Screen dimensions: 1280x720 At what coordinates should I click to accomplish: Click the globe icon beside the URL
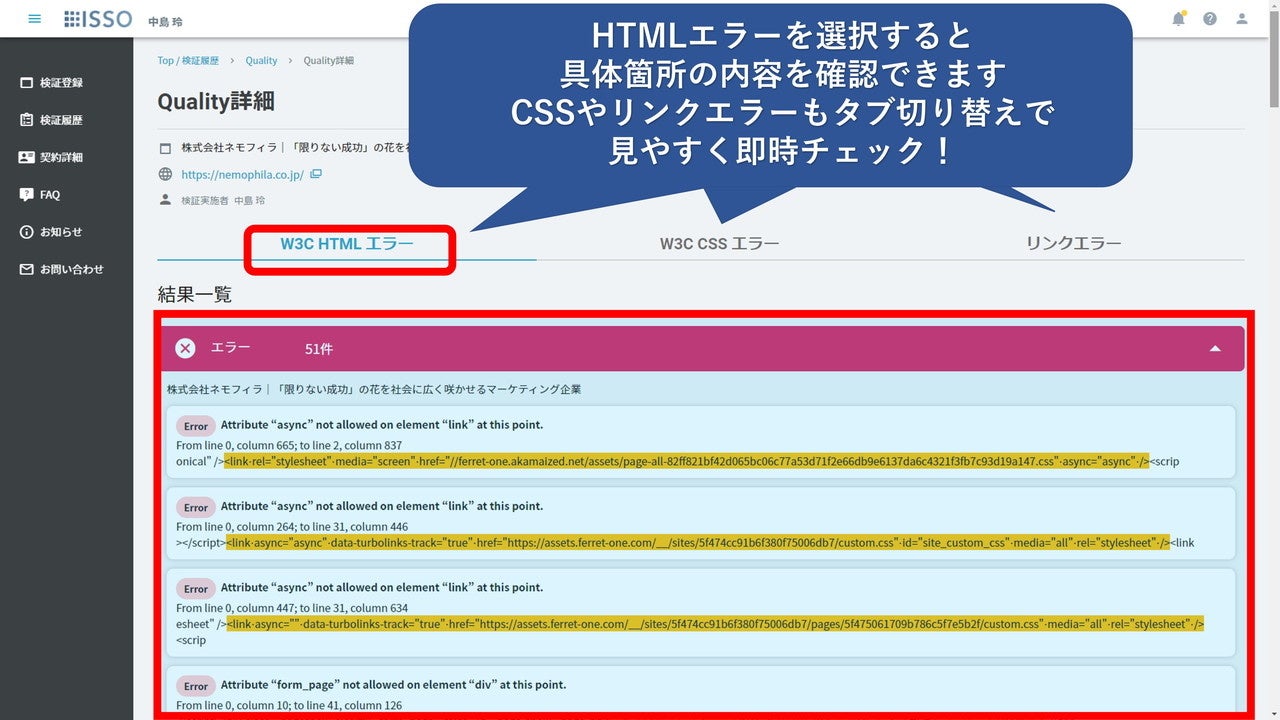pyautogui.click(x=166, y=174)
